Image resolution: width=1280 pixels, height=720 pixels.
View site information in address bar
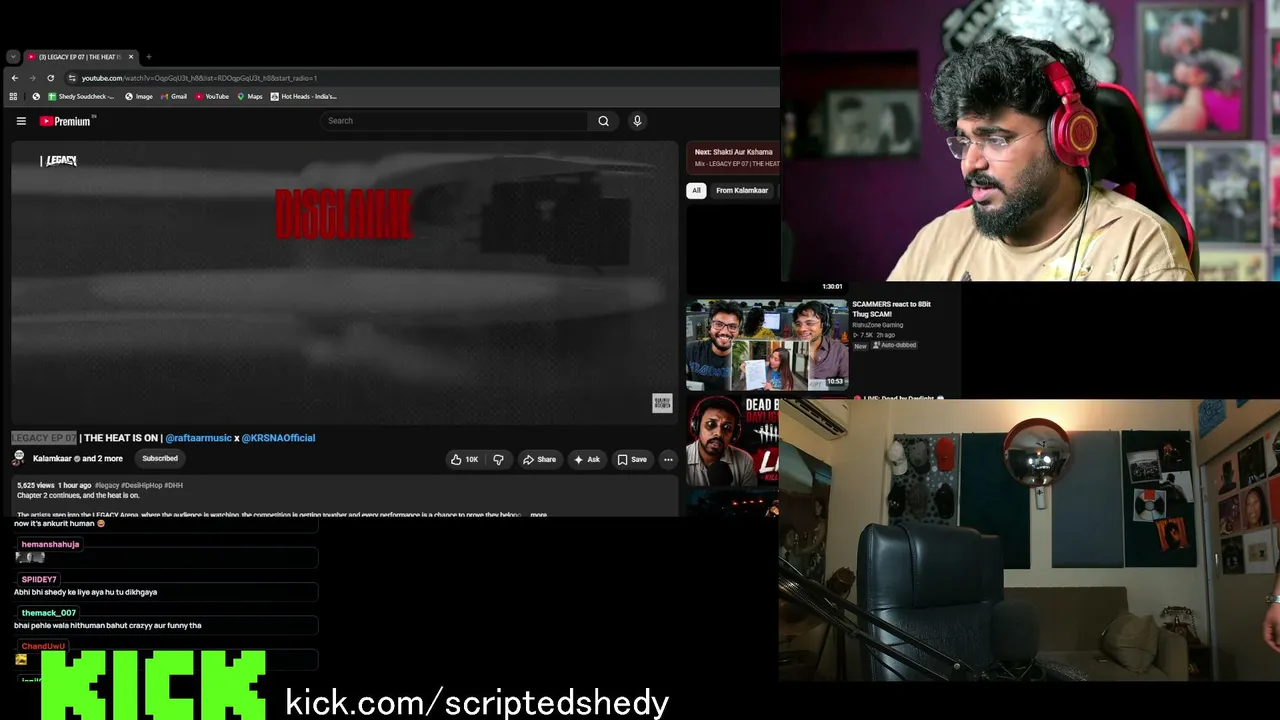(x=72, y=78)
